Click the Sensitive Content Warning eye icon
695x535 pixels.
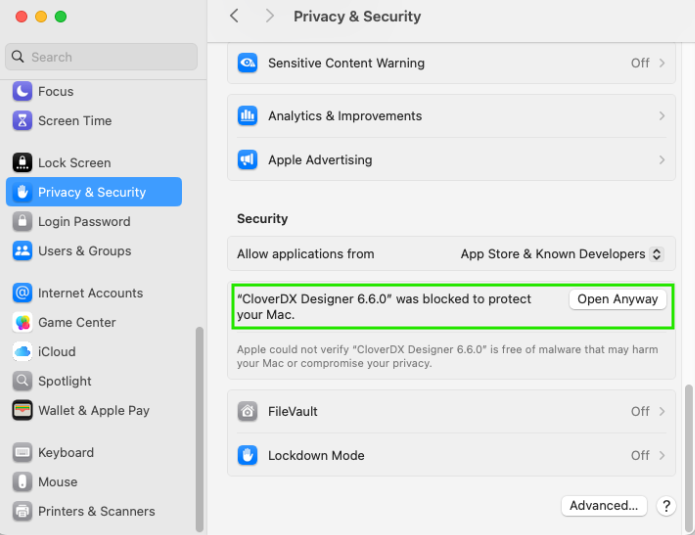click(247, 63)
